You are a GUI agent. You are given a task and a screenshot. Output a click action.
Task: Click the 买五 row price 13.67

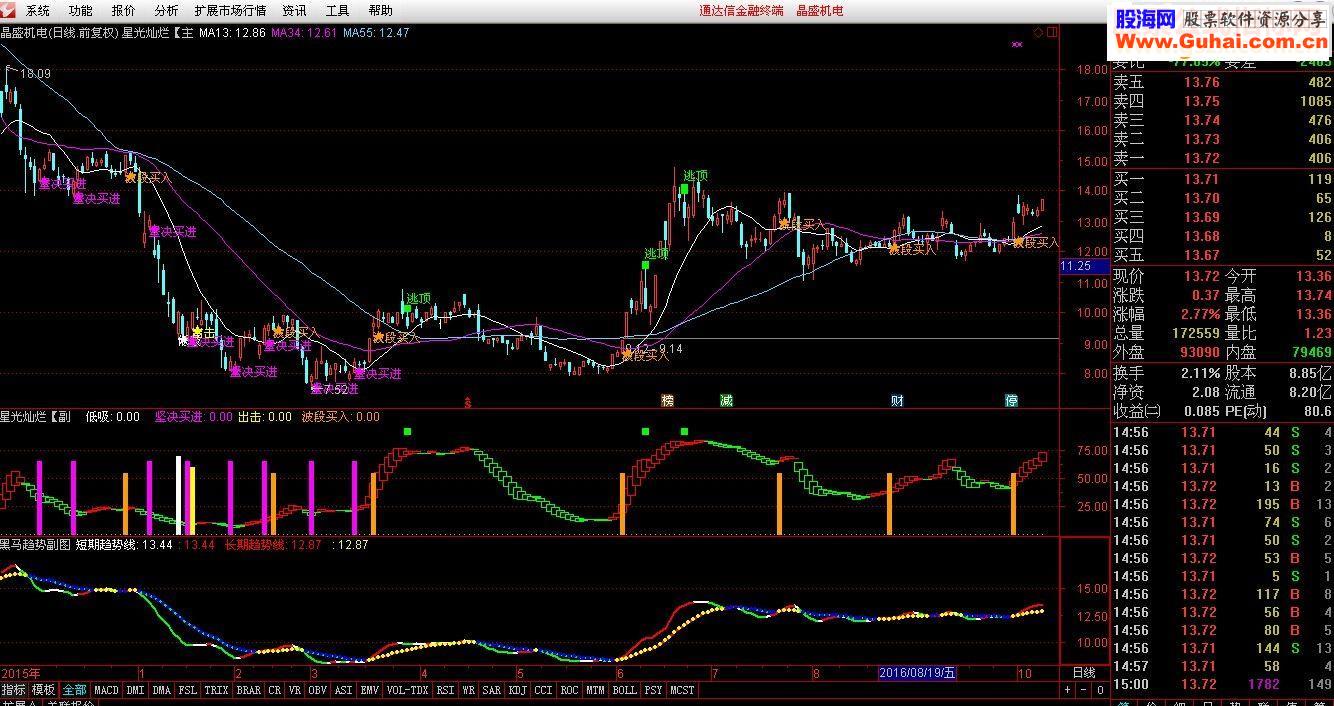[x=1202, y=255]
